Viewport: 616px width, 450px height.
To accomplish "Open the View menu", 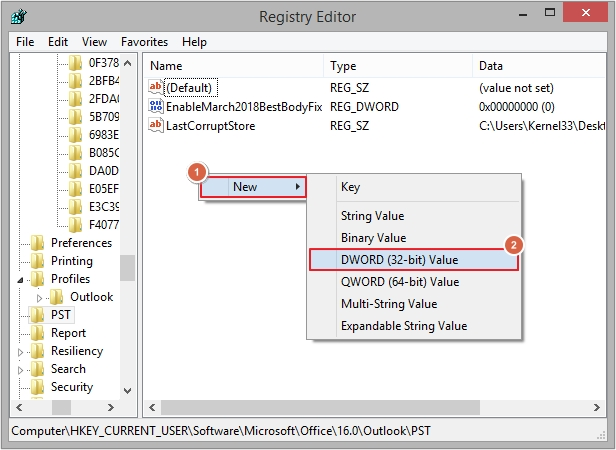I will tap(94, 42).
